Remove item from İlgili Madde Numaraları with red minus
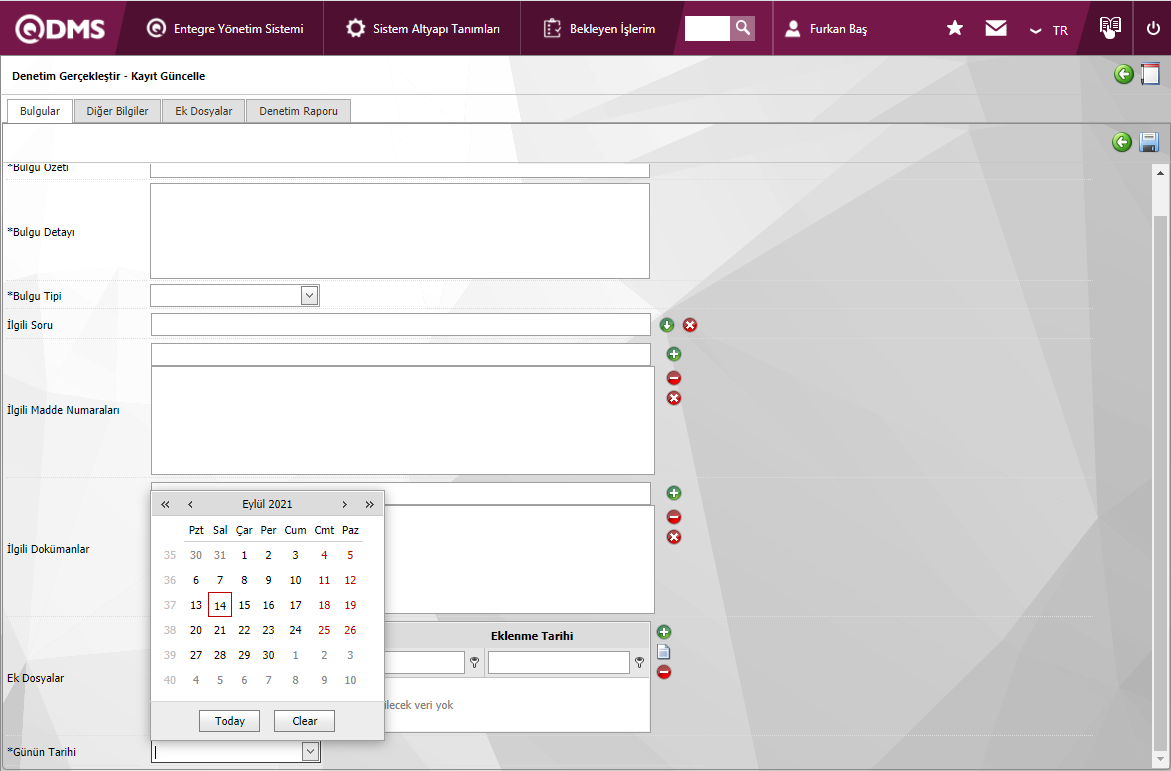This screenshot has height=771, width=1171. tap(674, 378)
